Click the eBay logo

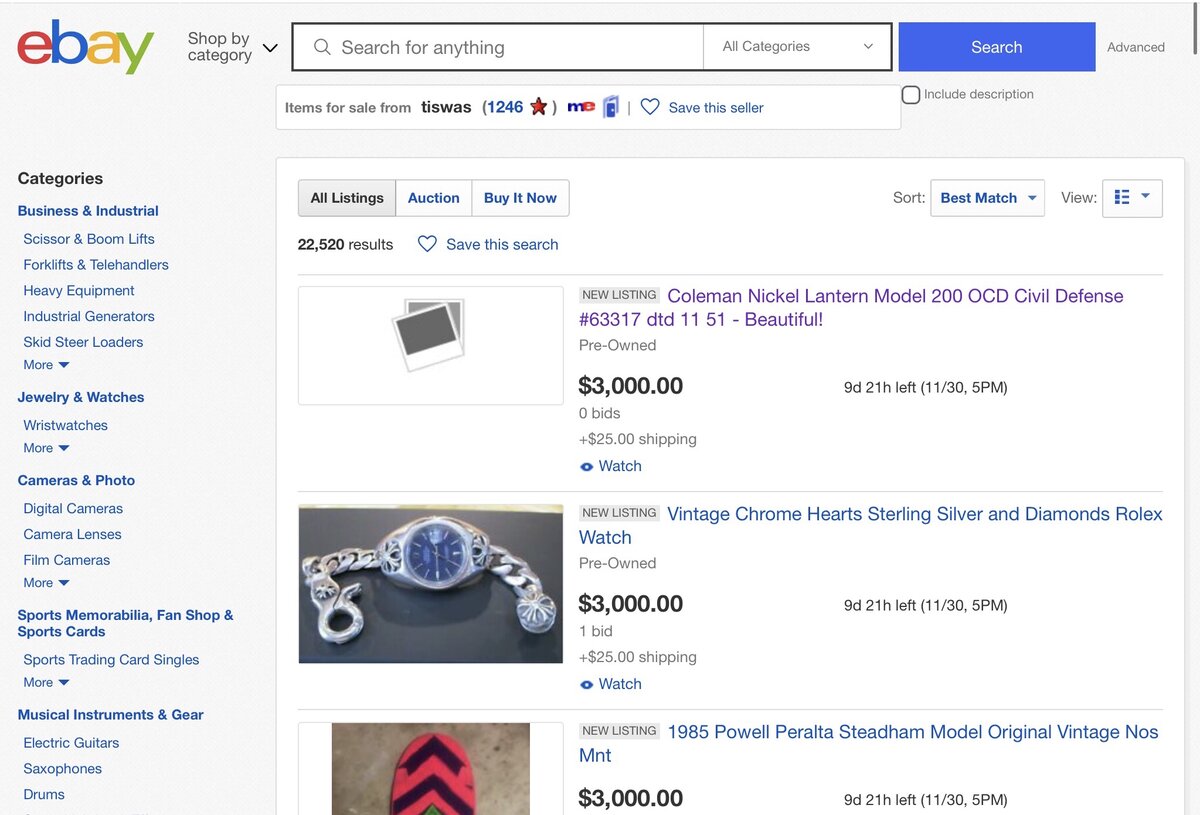pos(85,47)
